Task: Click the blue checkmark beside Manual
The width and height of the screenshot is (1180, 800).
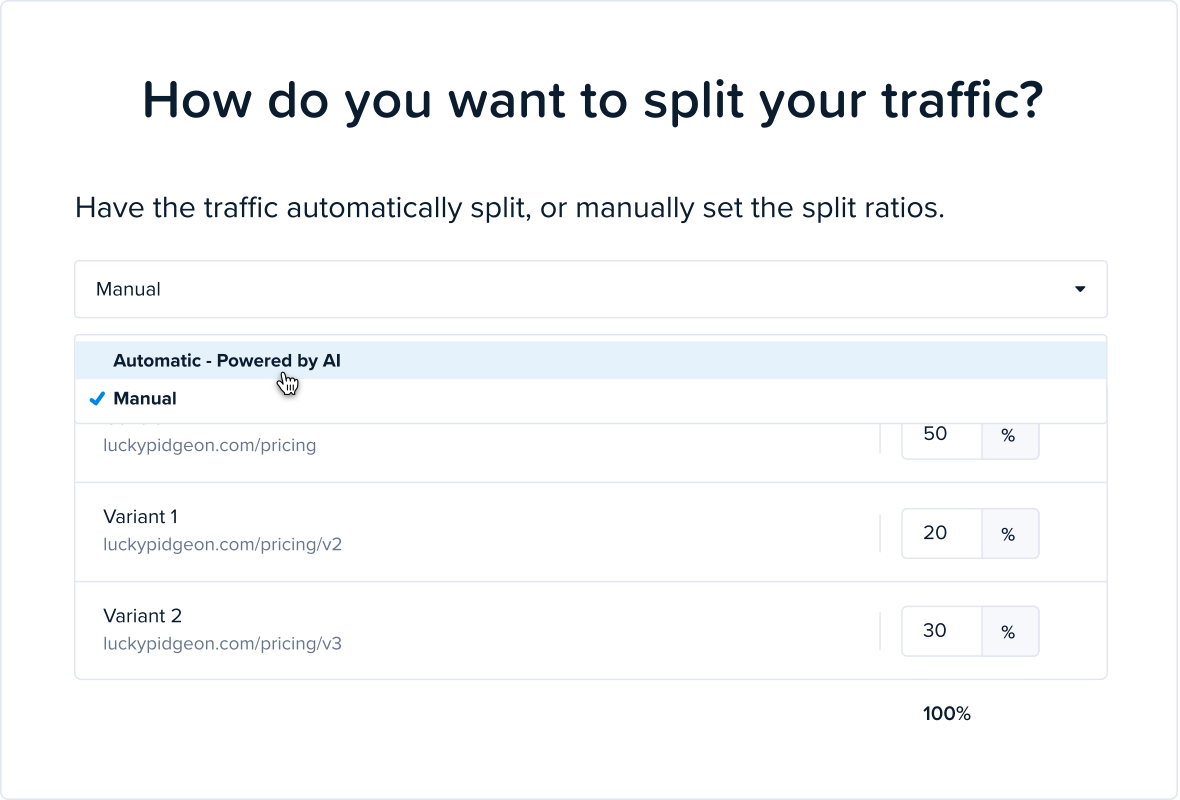Action: coord(97,399)
